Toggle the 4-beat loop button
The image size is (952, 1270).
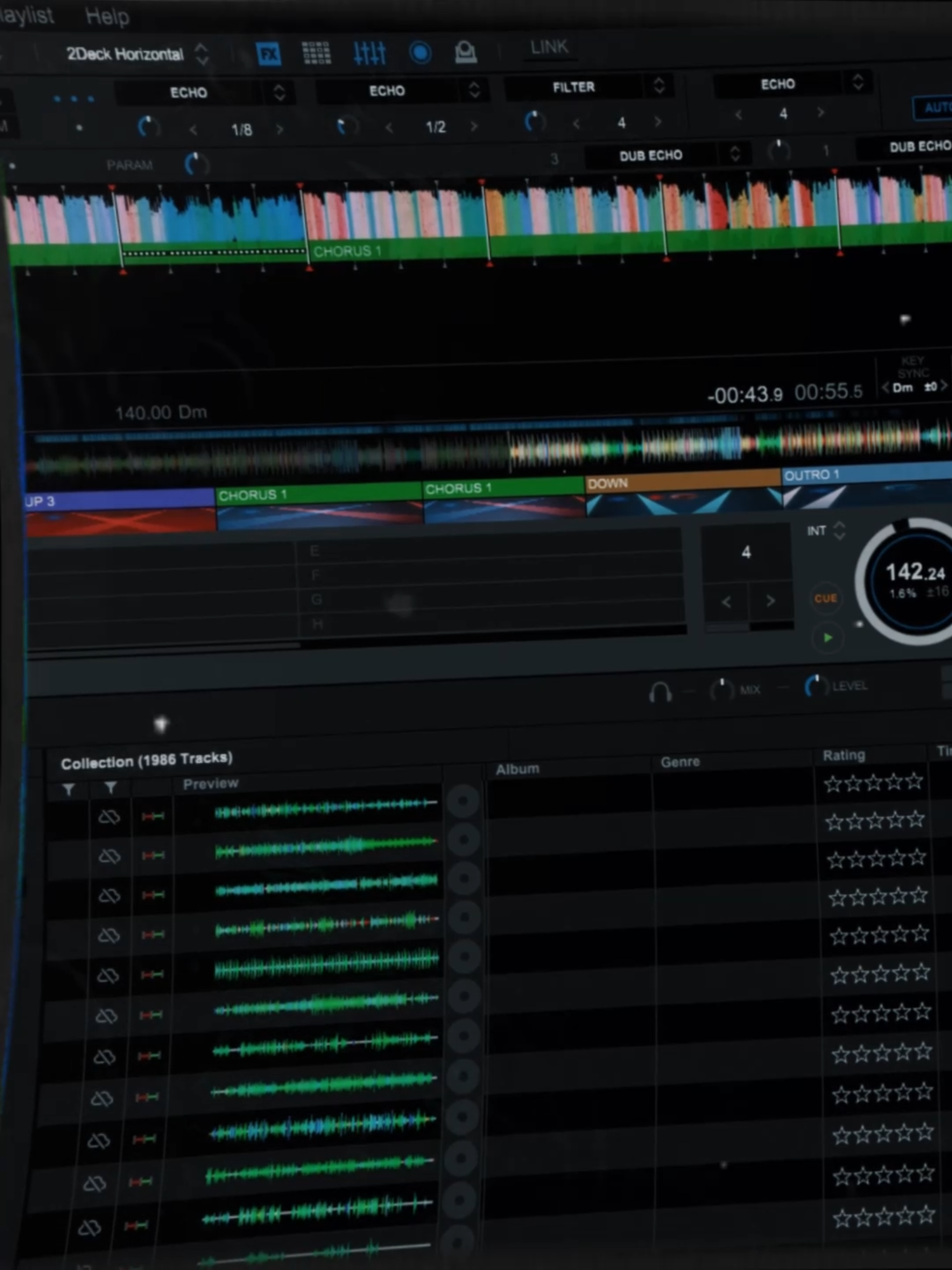tap(746, 552)
